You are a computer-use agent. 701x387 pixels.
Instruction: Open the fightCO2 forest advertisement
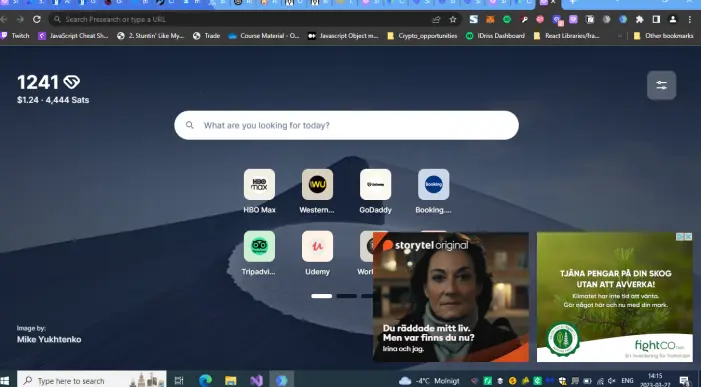click(x=615, y=297)
